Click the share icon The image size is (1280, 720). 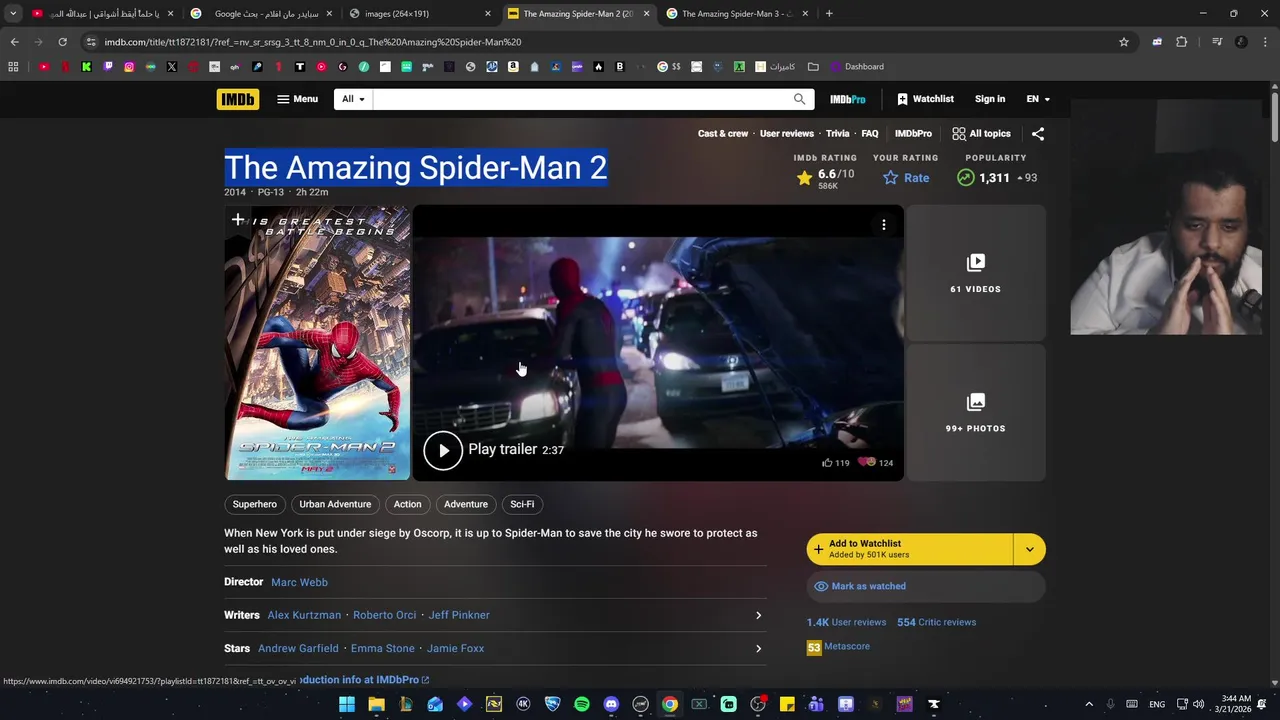click(x=1038, y=133)
